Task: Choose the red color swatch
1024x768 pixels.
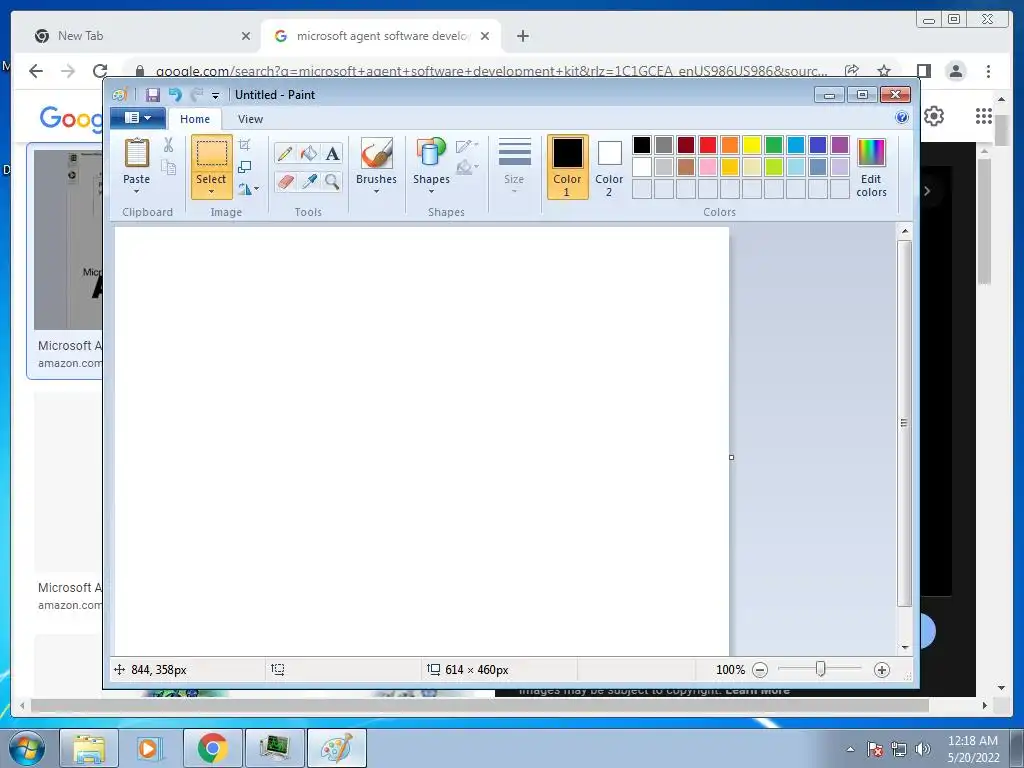Action: pyautogui.click(x=708, y=145)
